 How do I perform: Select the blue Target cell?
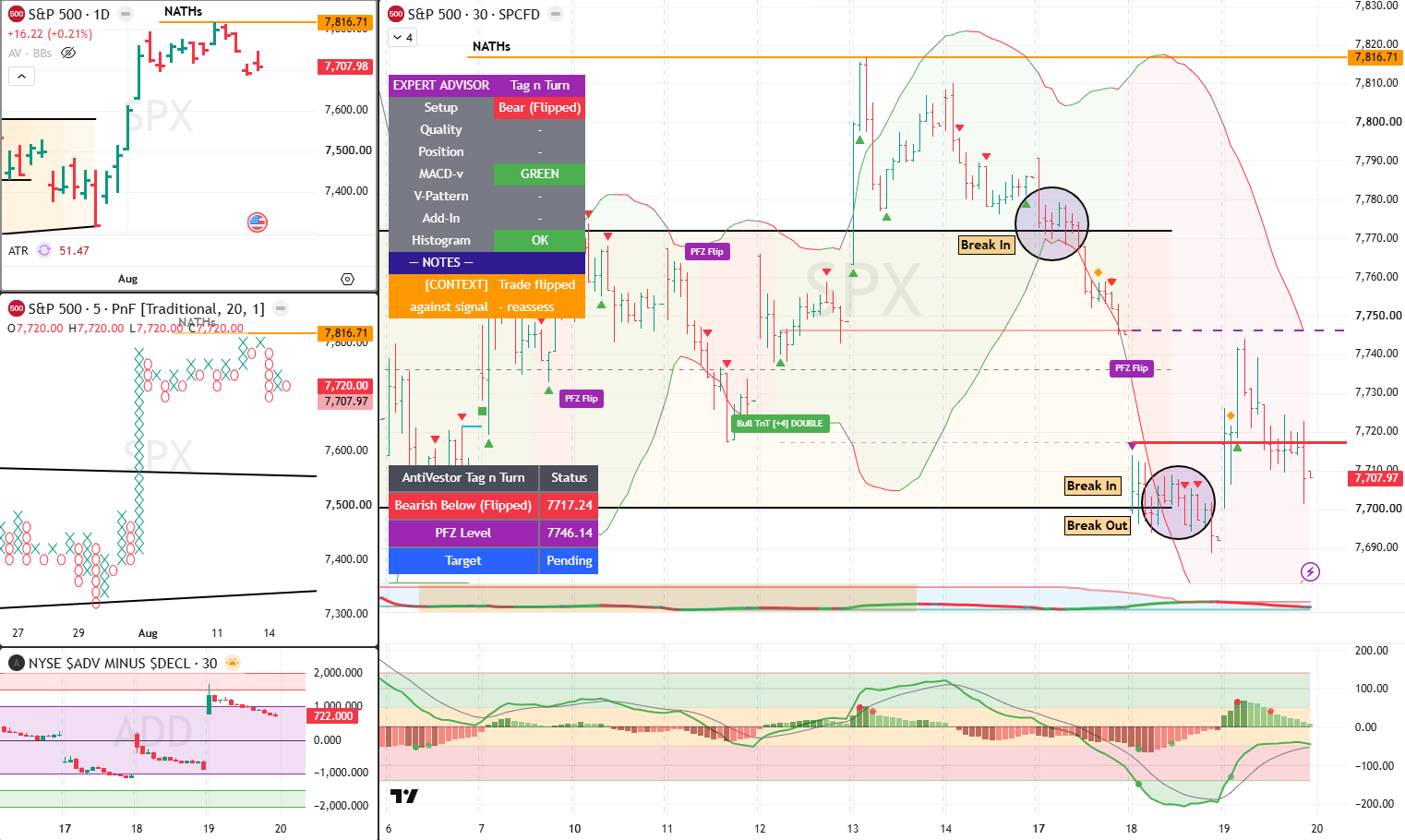[x=463, y=560]
